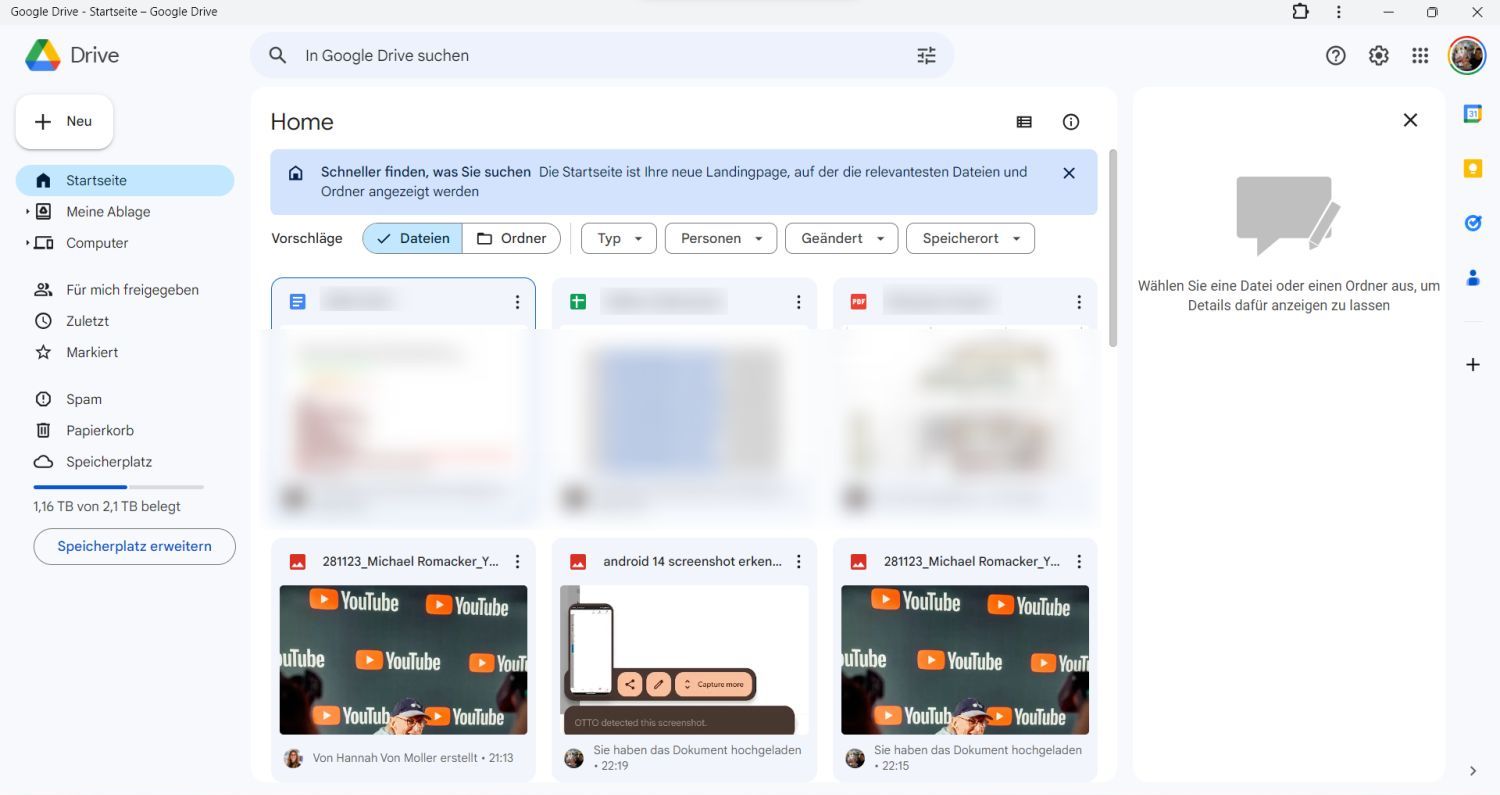Click Speicherplatz erweitern button
Viewport: 1500px width, 795px height.
click(134, 547)
